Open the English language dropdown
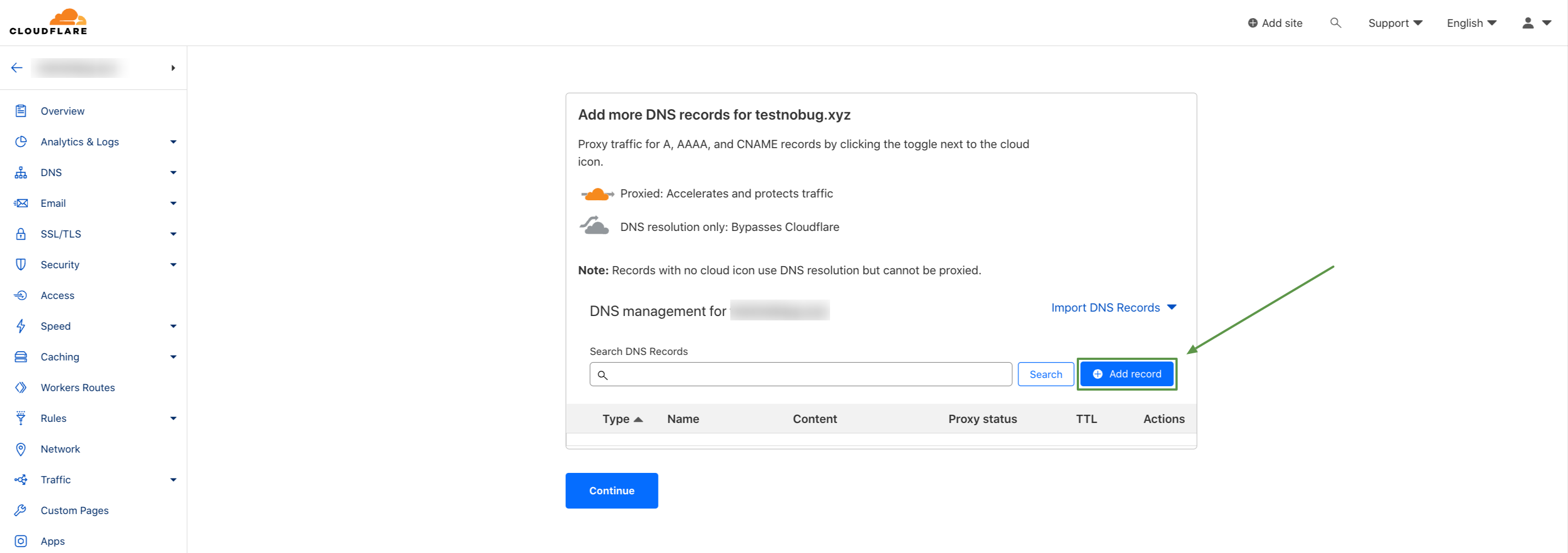Image resolution: width=1568 pixels, height=553 pixels. click(1471, 22)
